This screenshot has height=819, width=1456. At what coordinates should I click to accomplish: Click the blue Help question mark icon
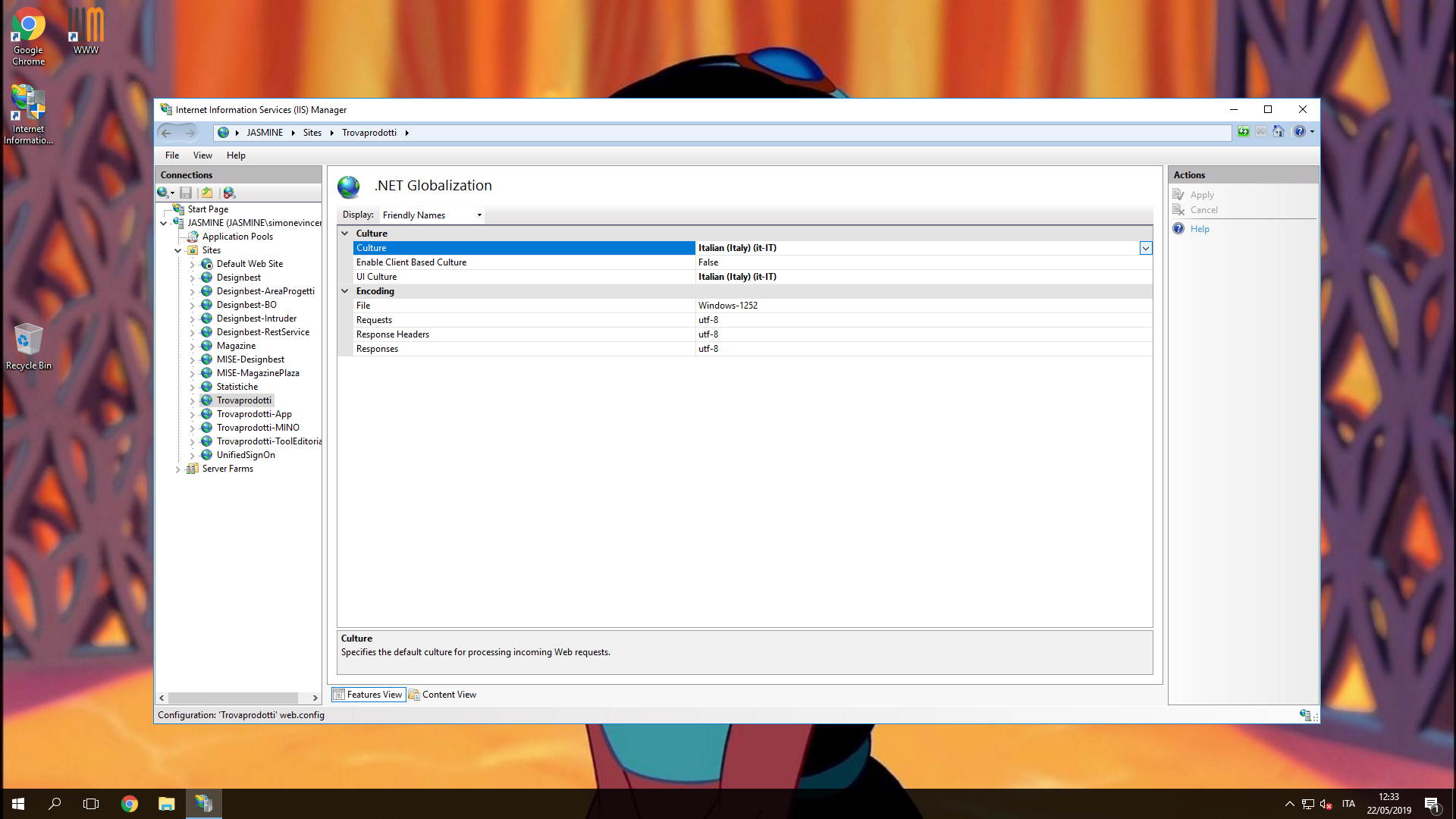(x=1300, y=132)
